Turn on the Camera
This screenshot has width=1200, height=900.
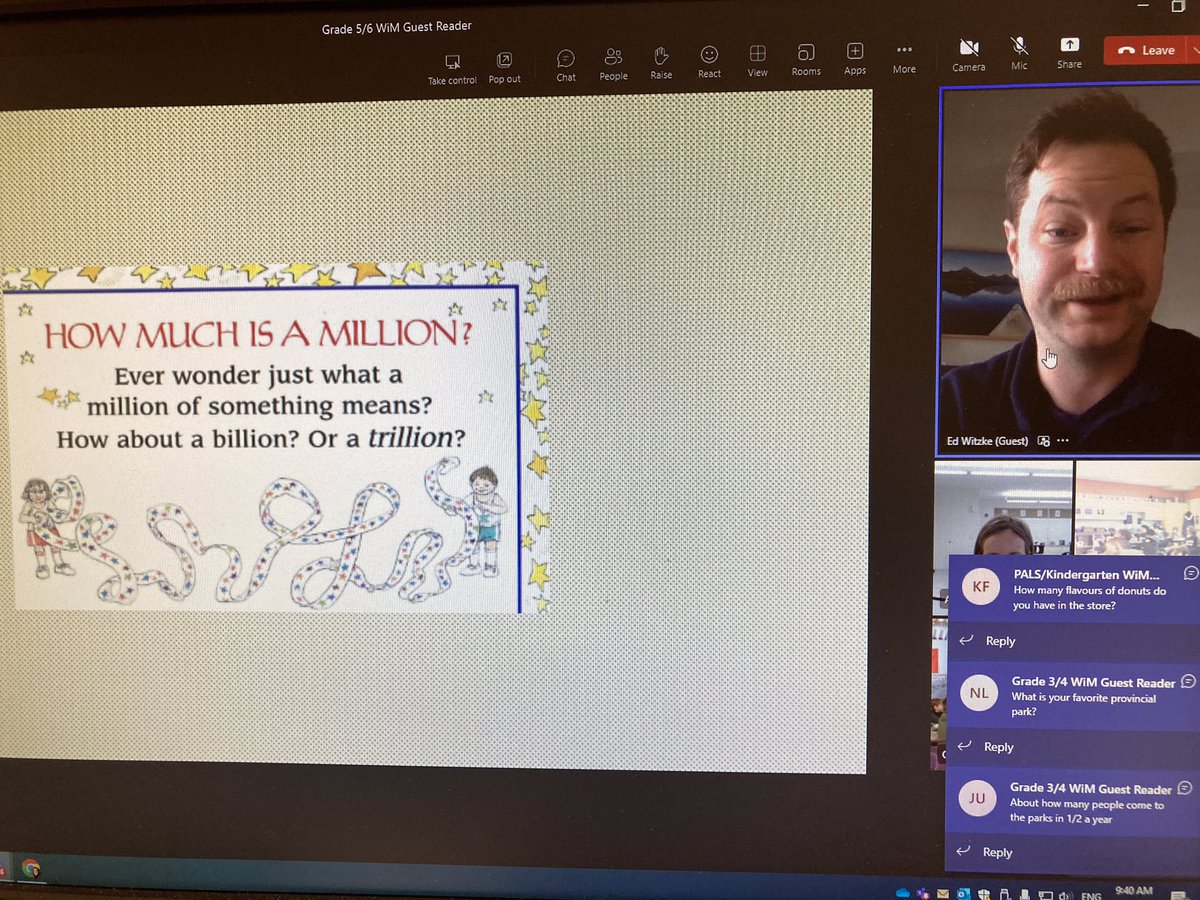[x=968, y=55]
